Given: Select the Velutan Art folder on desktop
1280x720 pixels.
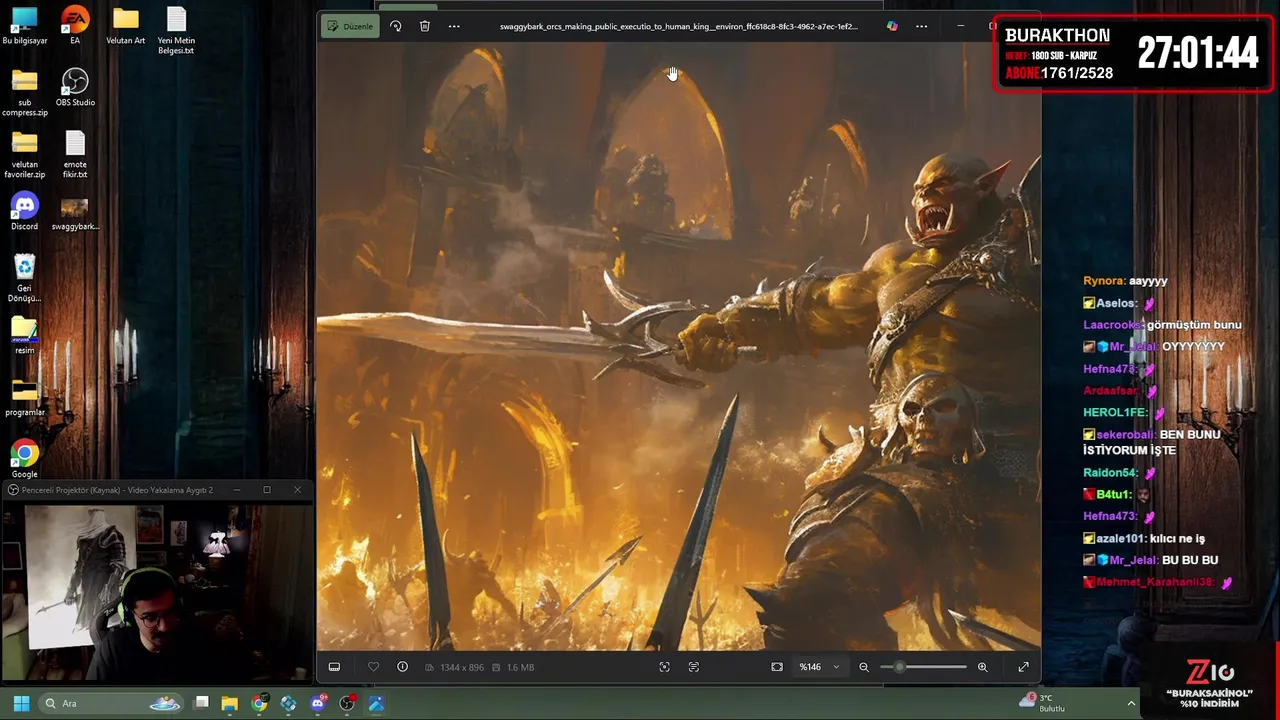Looking at the screenshot, I should (x=125, y=27).
